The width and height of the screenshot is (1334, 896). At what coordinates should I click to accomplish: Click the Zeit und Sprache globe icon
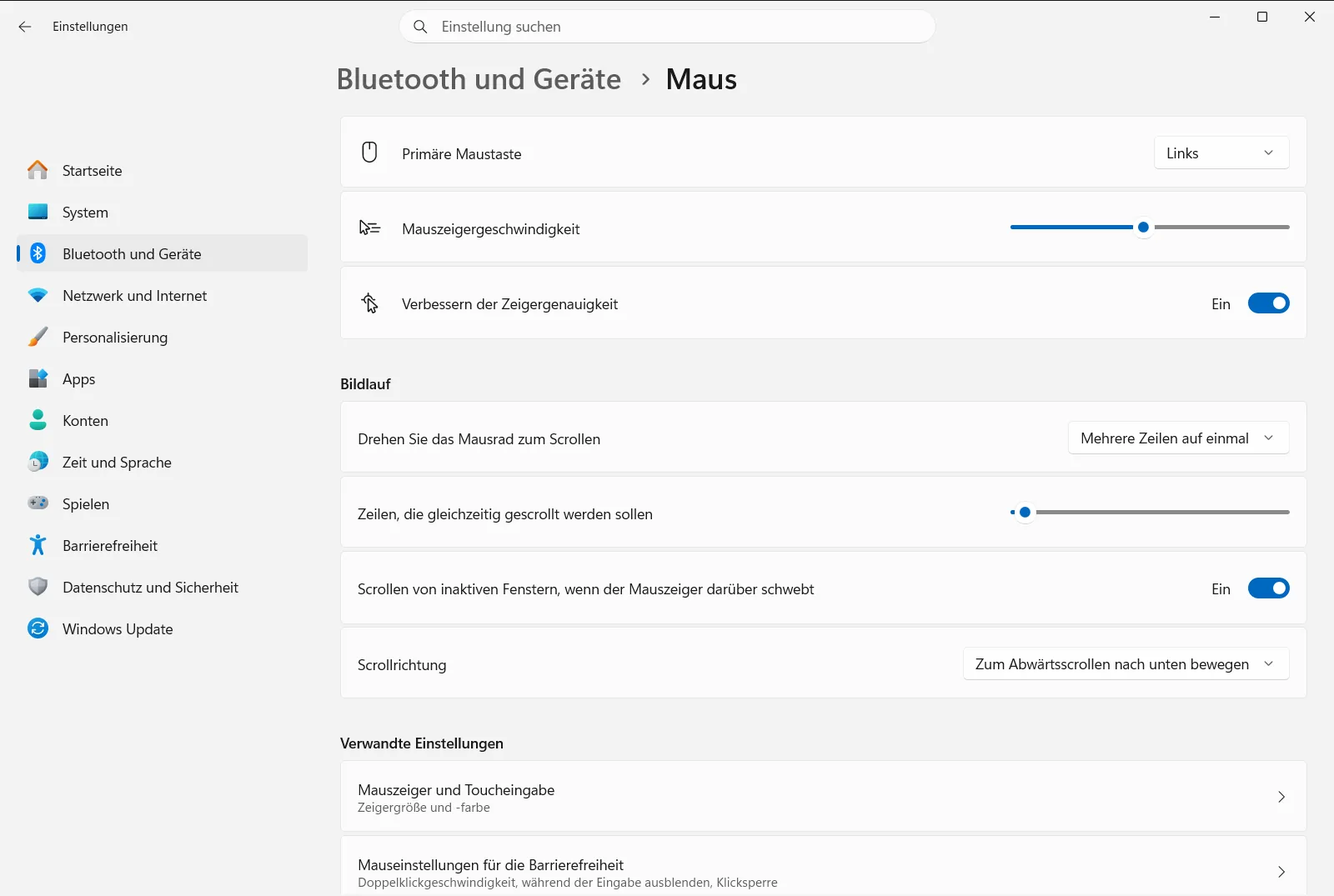pos(38,462)
